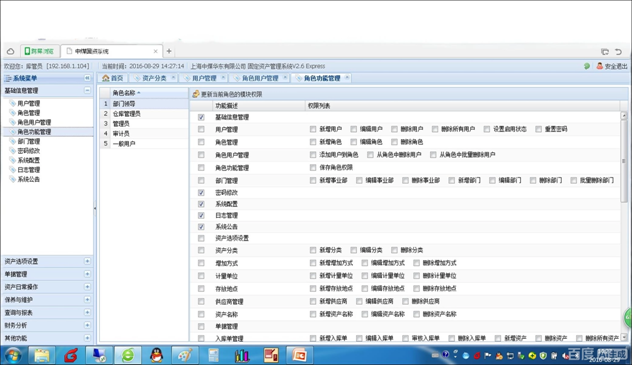Open the Paint palette app in taskbar
This screenshot has height=366, width=633.
click(x=185, y=356)
